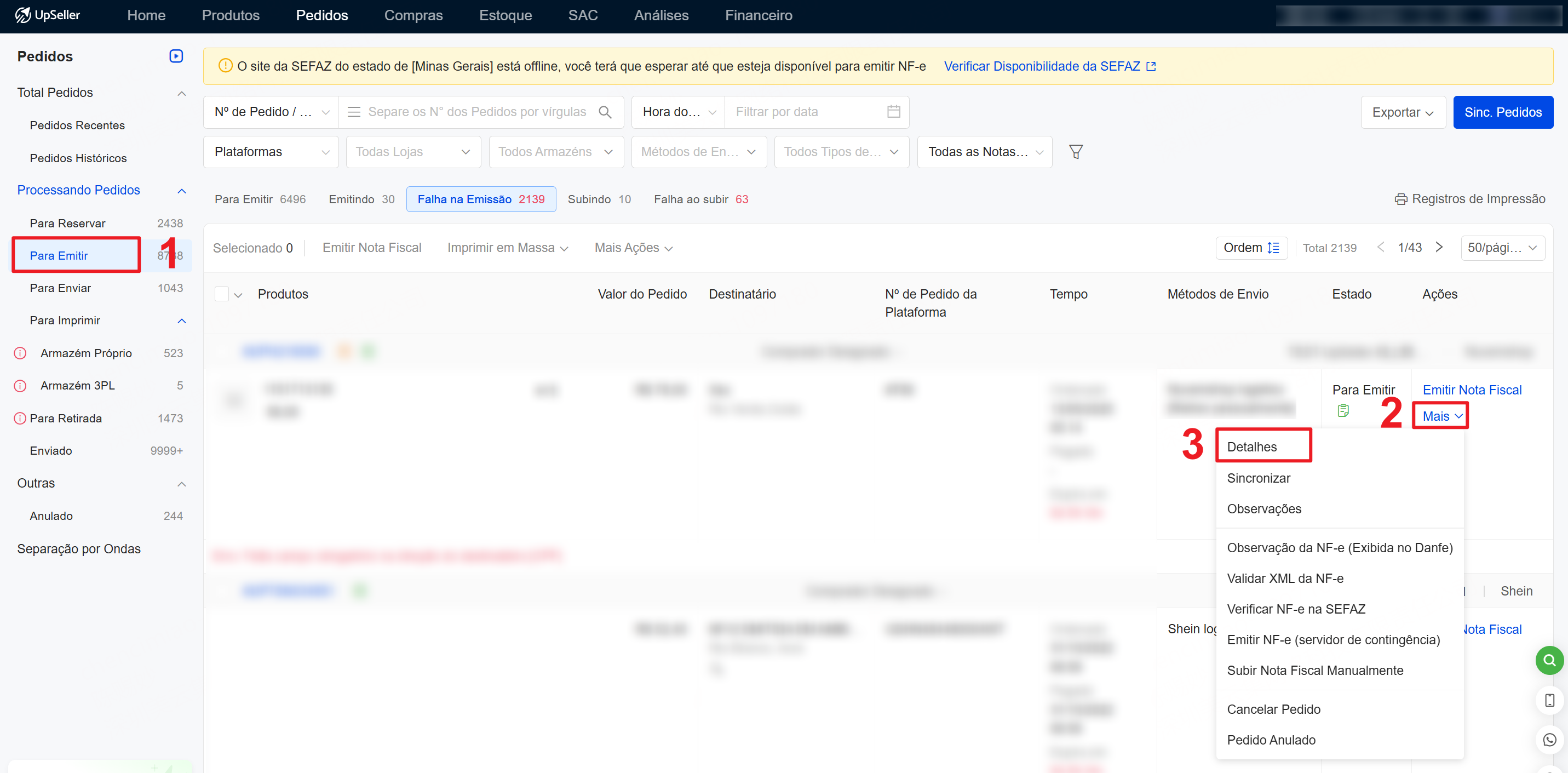Viewport: 1568px width, 773px height.
Task: Click the video tutorial icon beside Pedidos
Action: point(176,56)
